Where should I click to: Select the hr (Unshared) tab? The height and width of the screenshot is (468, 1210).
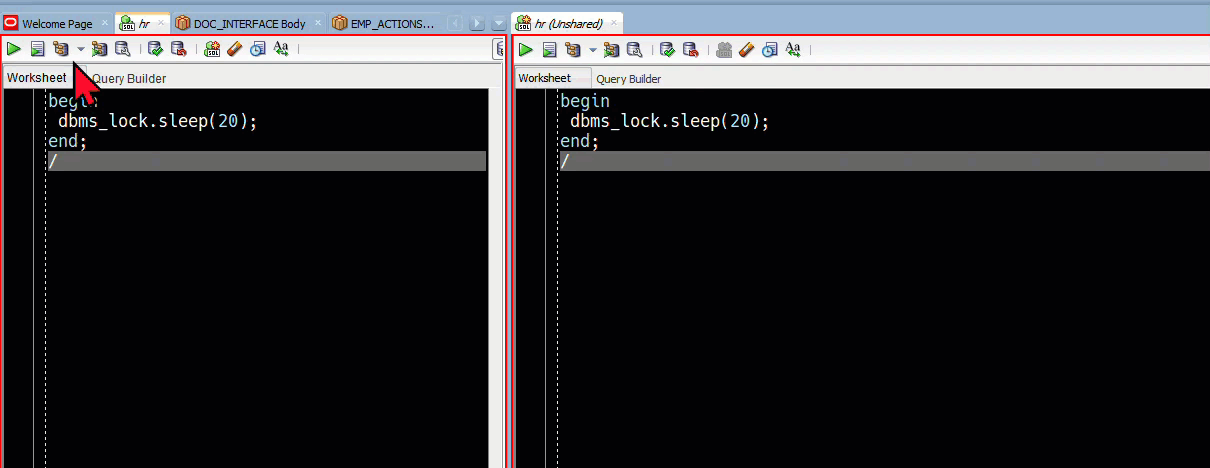[568, 23]
